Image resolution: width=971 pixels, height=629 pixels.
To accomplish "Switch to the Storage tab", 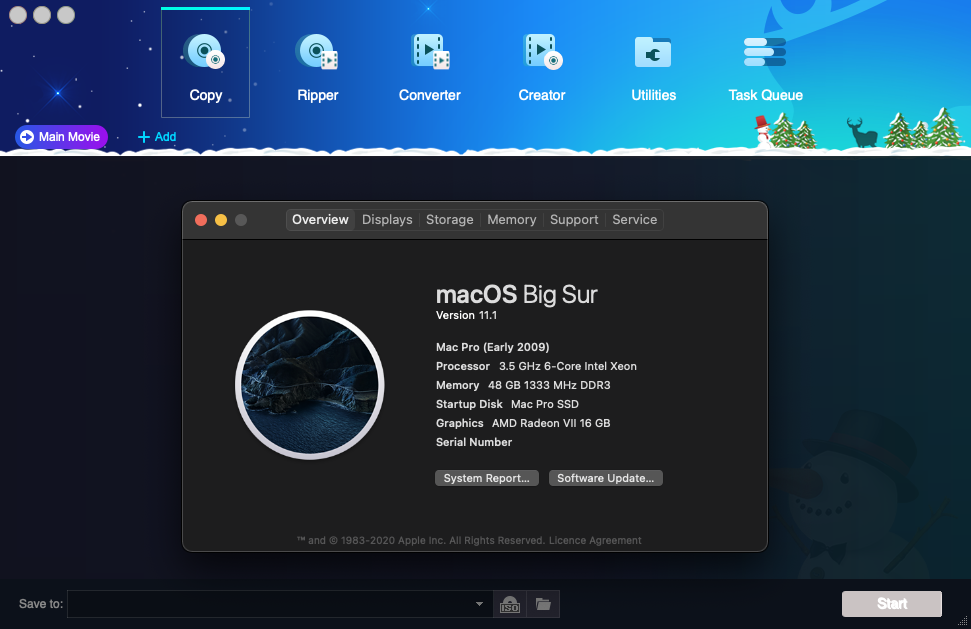I will [x=450, y=220].
